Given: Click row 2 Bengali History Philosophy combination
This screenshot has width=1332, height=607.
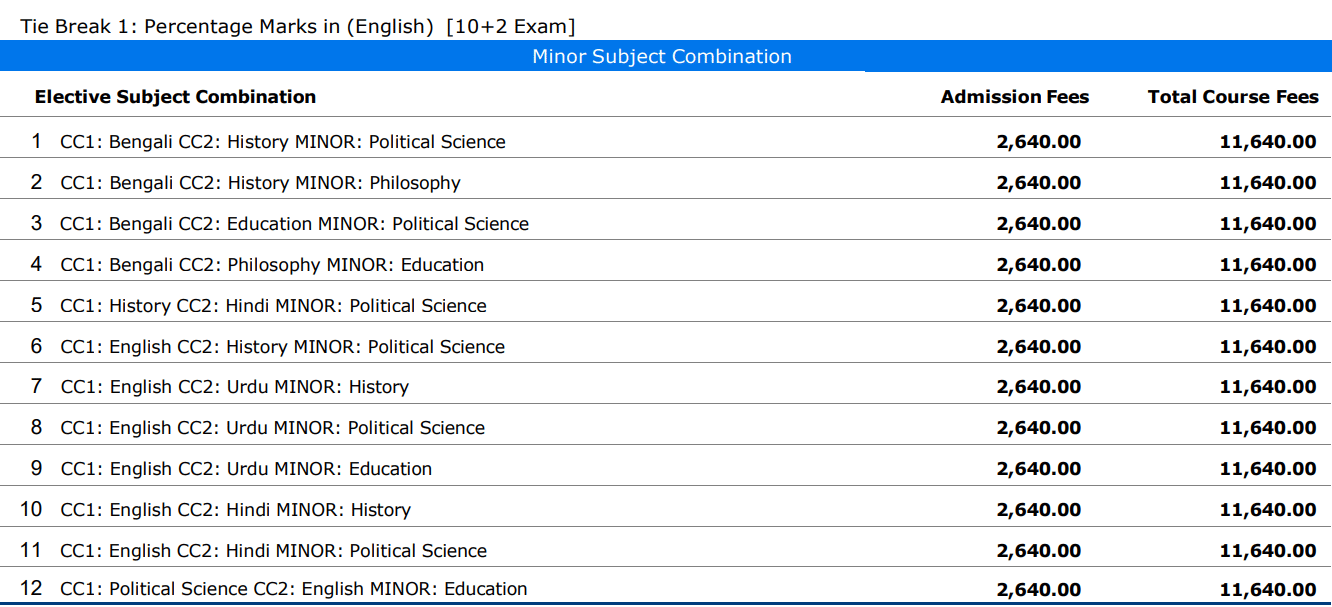Looking at the screenshot, I should tap(260, 183).
